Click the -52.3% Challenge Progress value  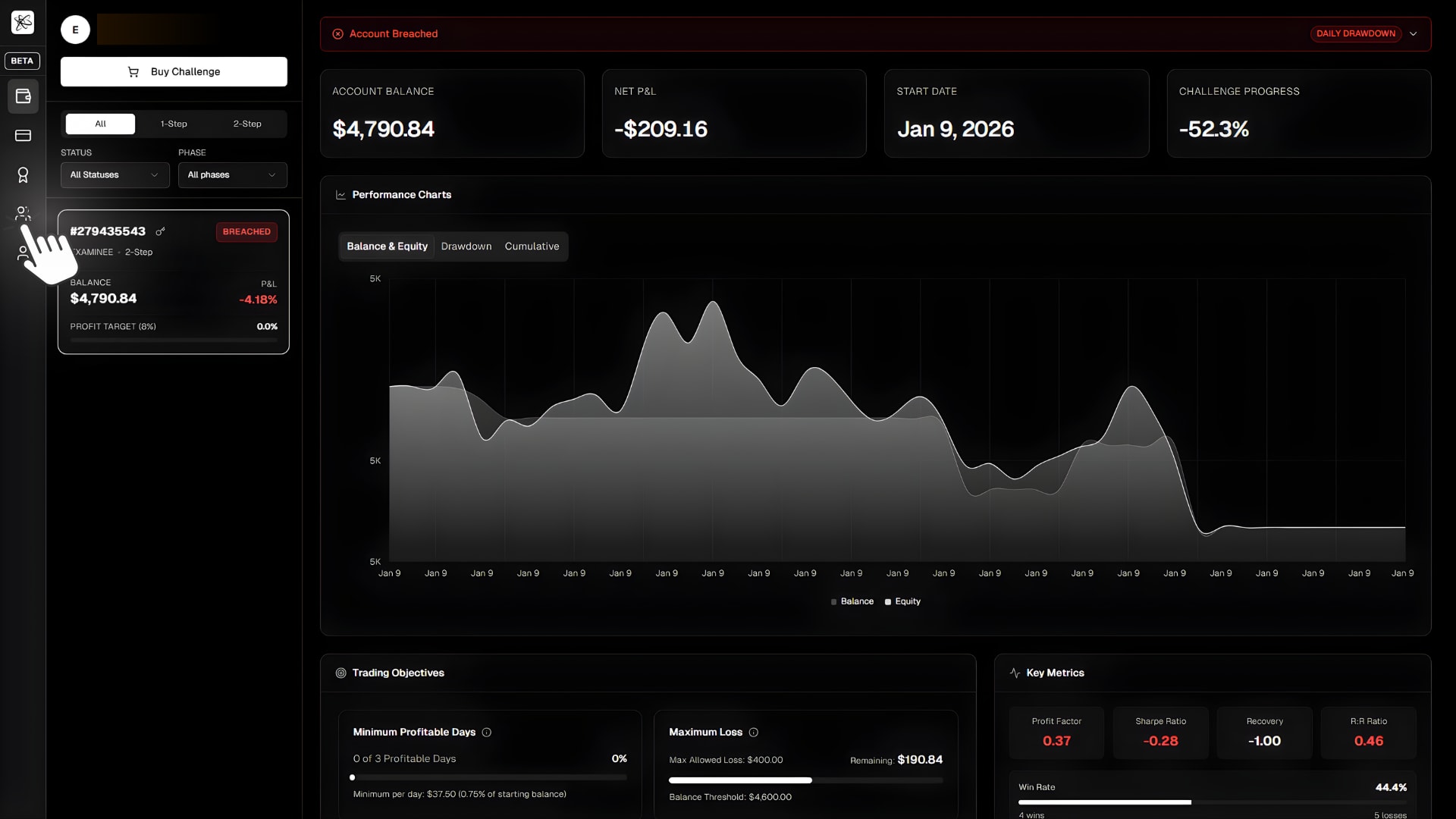click(1214, 129)
